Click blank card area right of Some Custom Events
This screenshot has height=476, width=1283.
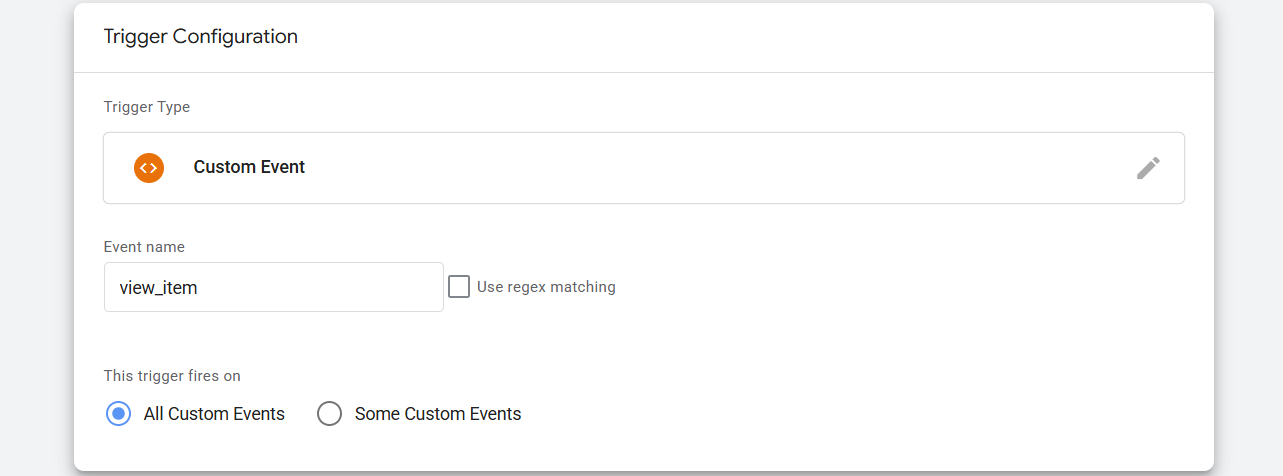(850, 414)
